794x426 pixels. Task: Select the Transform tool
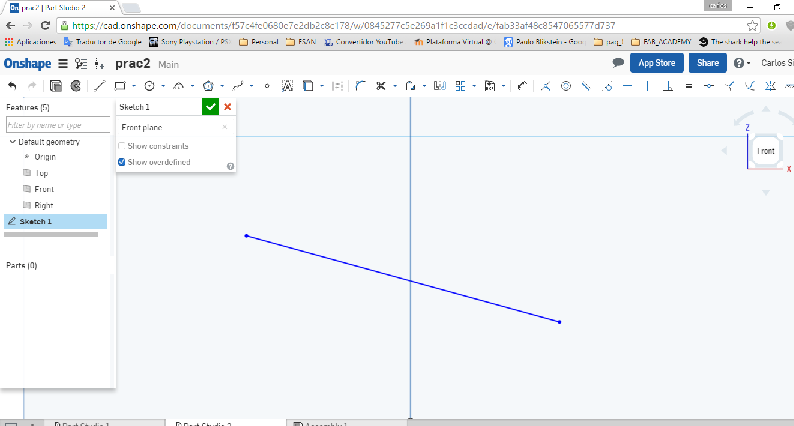coord(490,86)
